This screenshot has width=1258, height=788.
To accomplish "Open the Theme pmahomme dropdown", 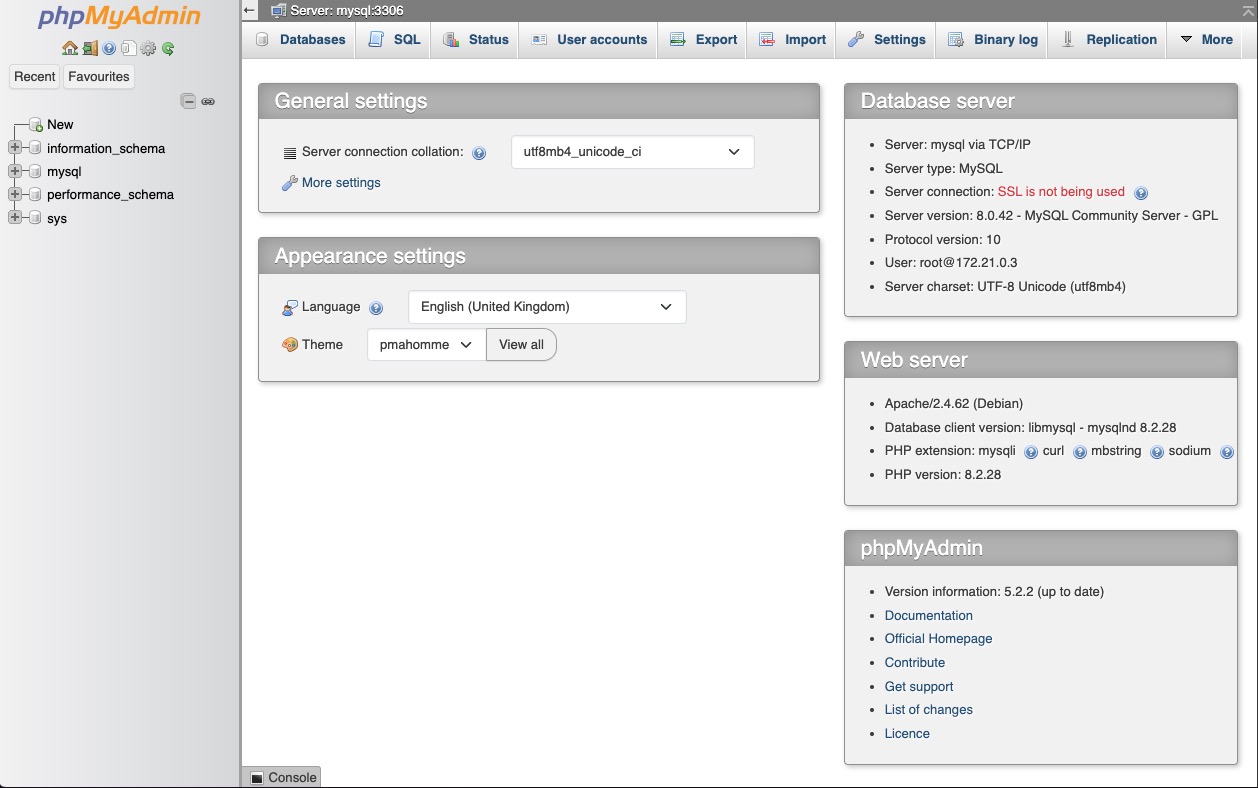I will pos(426,345).
